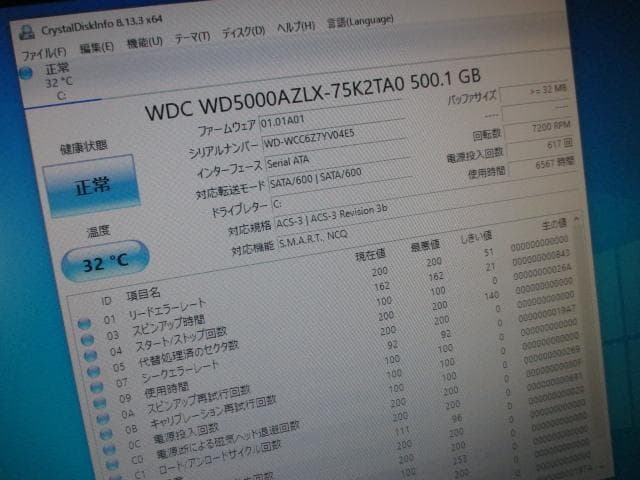The image size is (640, 480).
Task: Click status icon for attribute 04 スタート/ストップ回数
Action: click(x=90, y=356)
